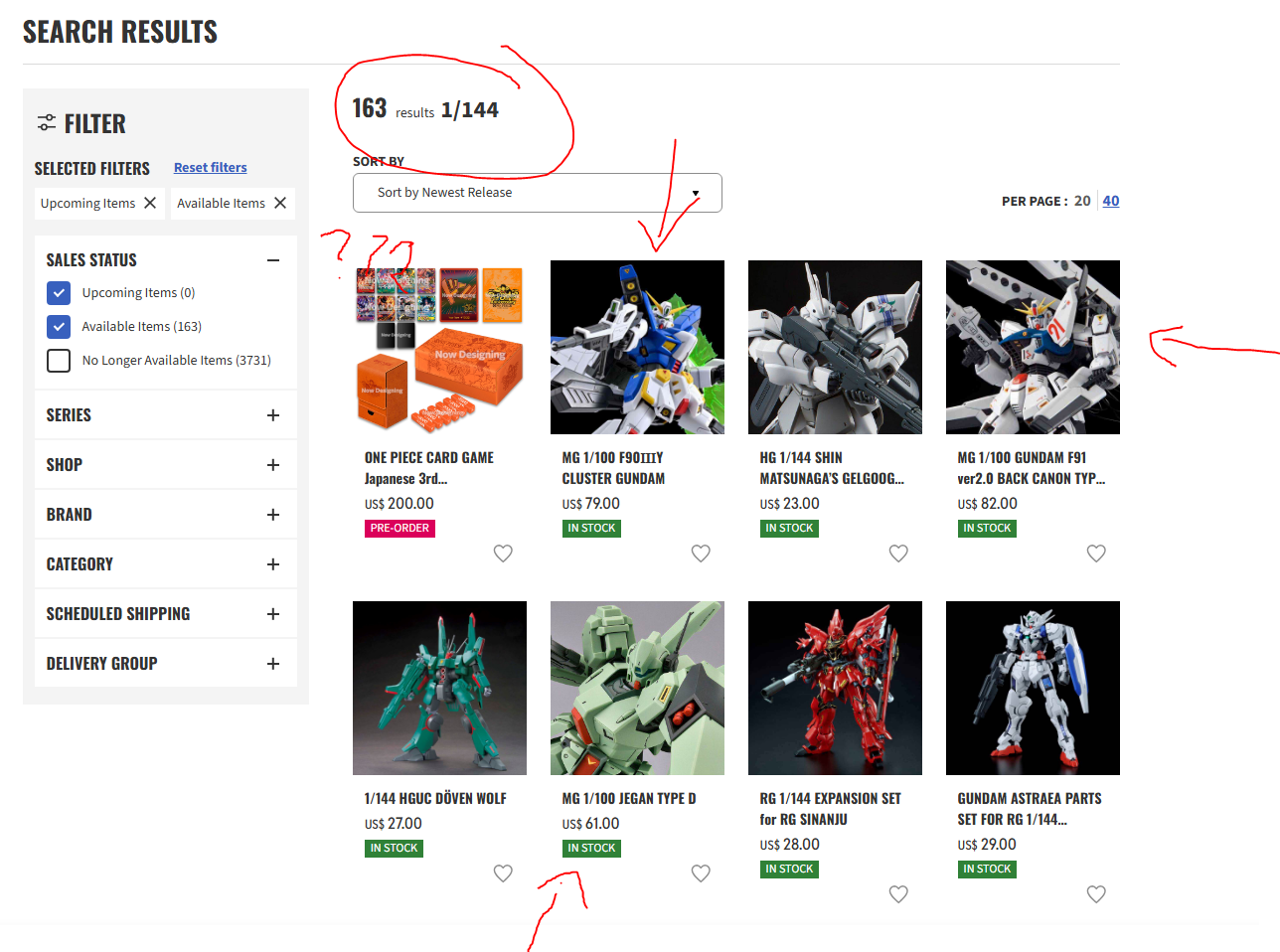Check No Longer Available Items checkbox

[x=59, y=361]
